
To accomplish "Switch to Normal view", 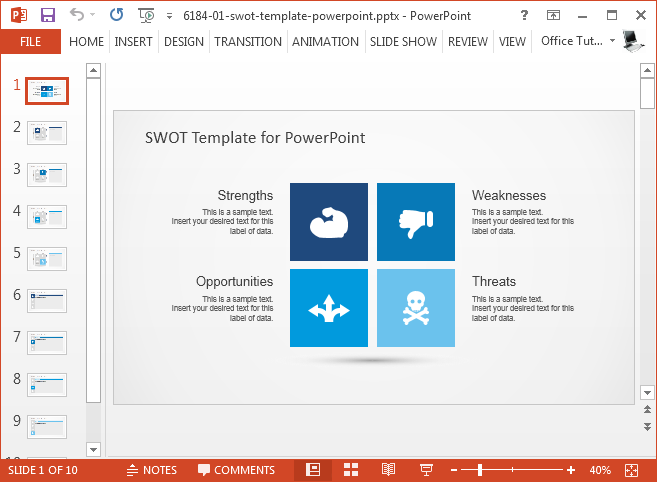I will (313, 470).
